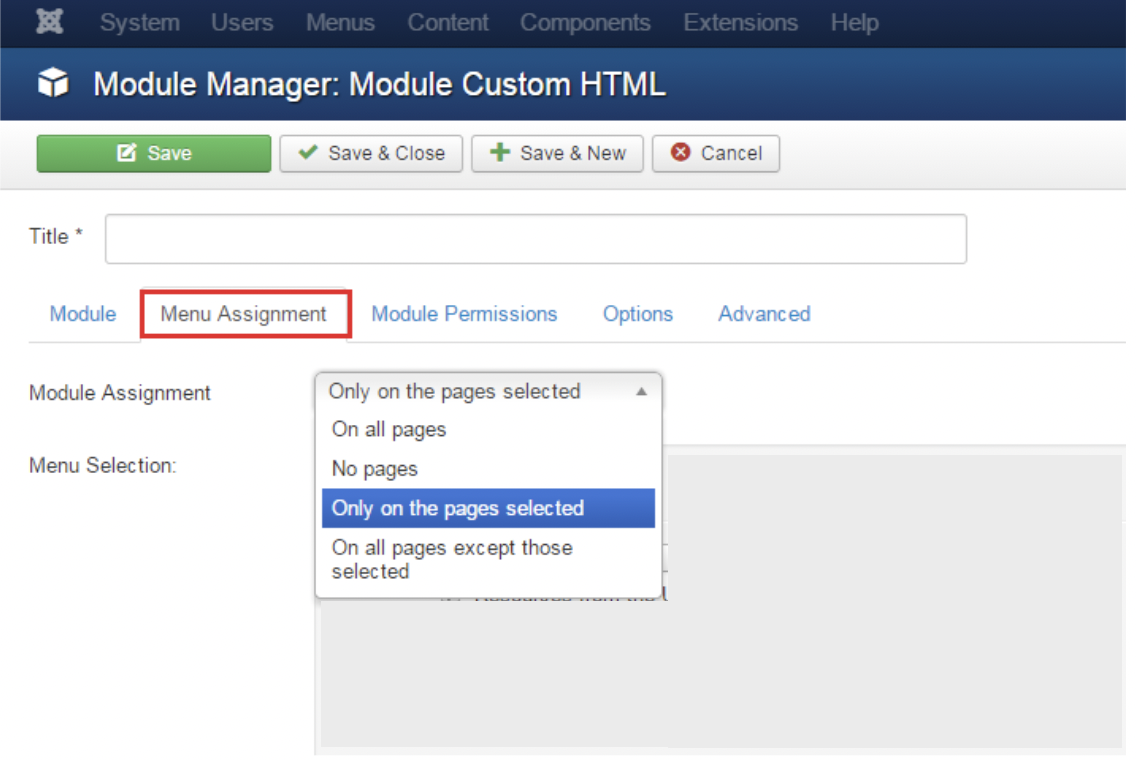This screenshot has width=1136, height=760.
Task: Type in the Title input field
Action: point(535,239)
